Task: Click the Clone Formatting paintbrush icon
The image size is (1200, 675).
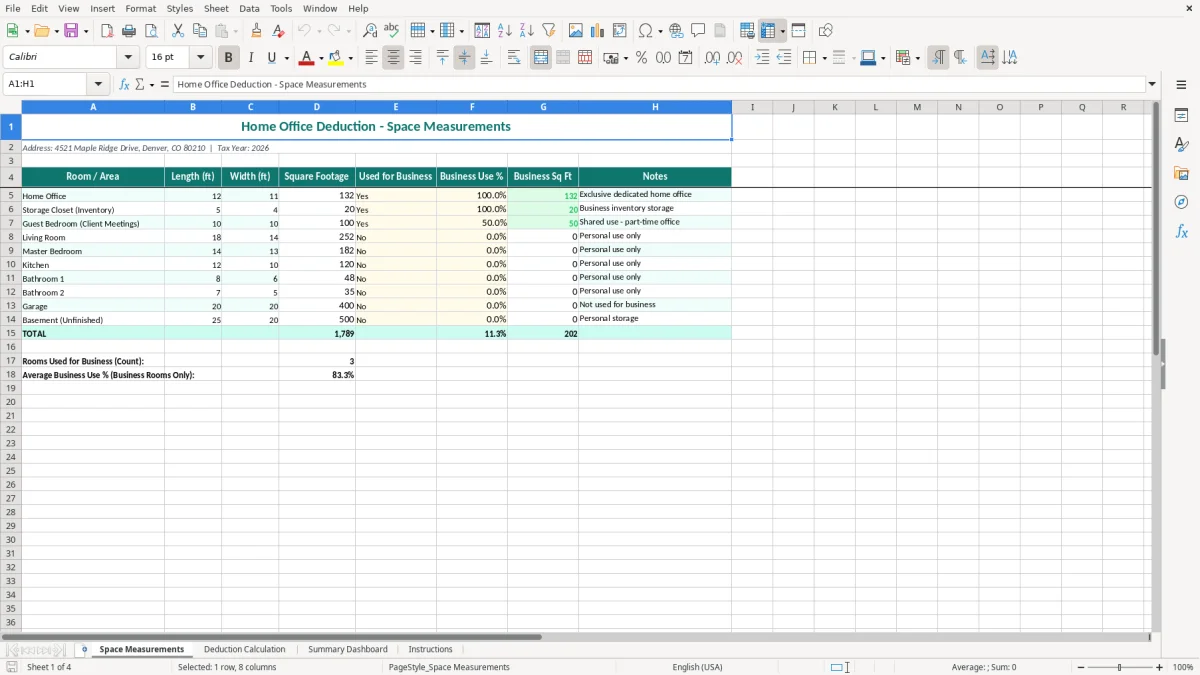Action: coord(257,31)
